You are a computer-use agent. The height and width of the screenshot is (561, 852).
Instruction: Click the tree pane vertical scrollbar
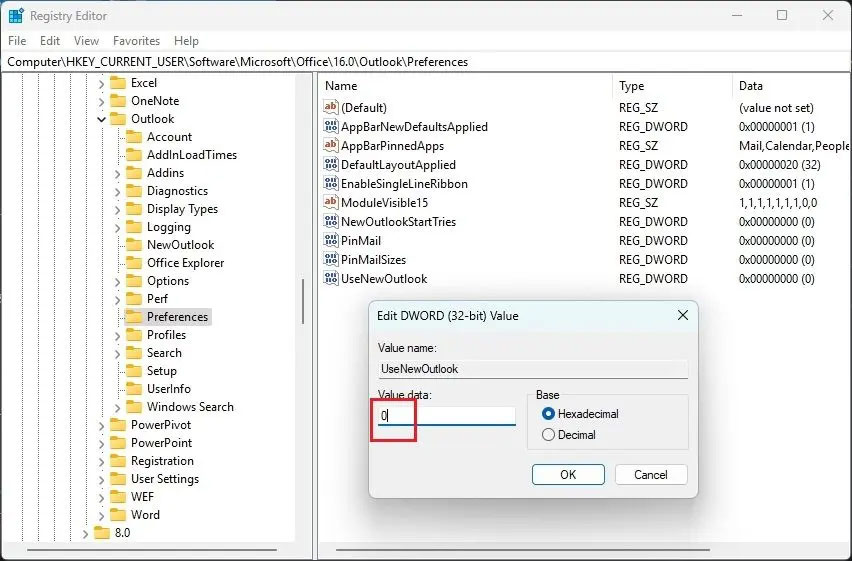click(x=303, y=302)
